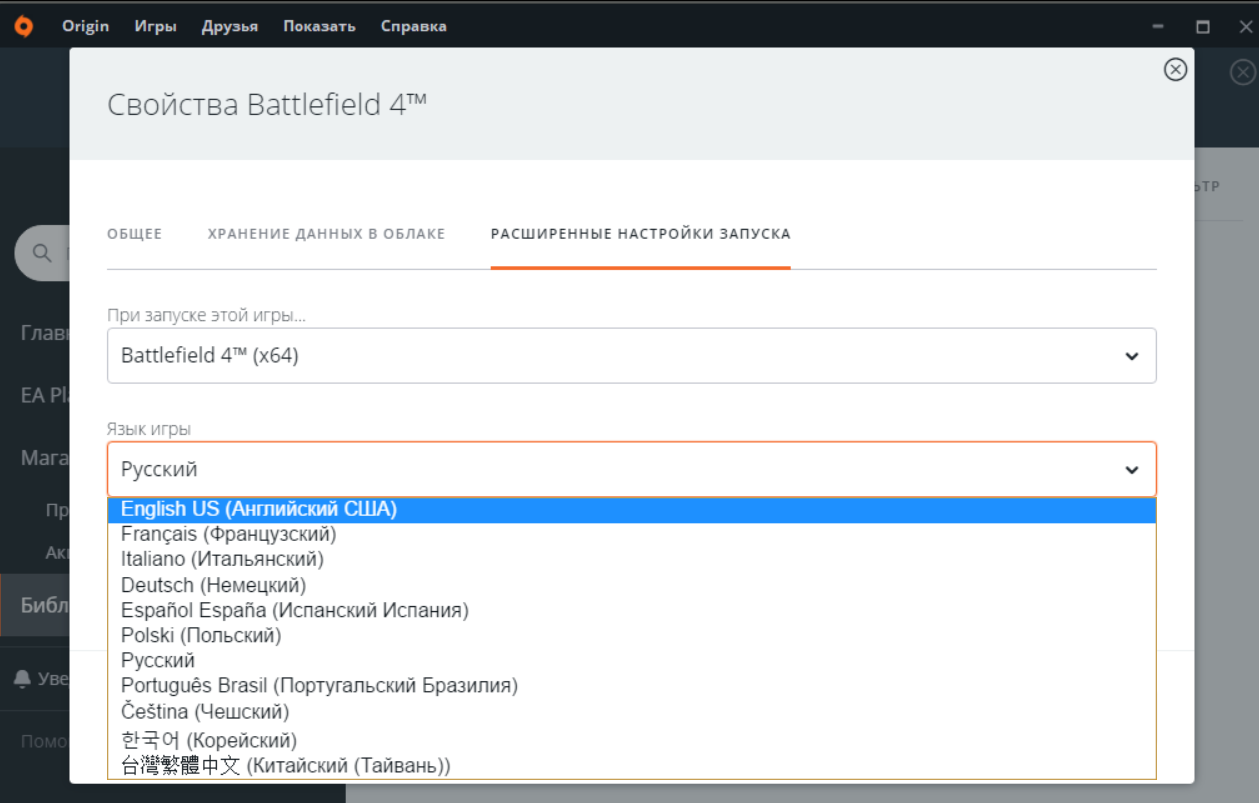This screenshot has height=803, width=1259.
Task: Pick Polski (Польский) from the list
Action: click(201, 635)
